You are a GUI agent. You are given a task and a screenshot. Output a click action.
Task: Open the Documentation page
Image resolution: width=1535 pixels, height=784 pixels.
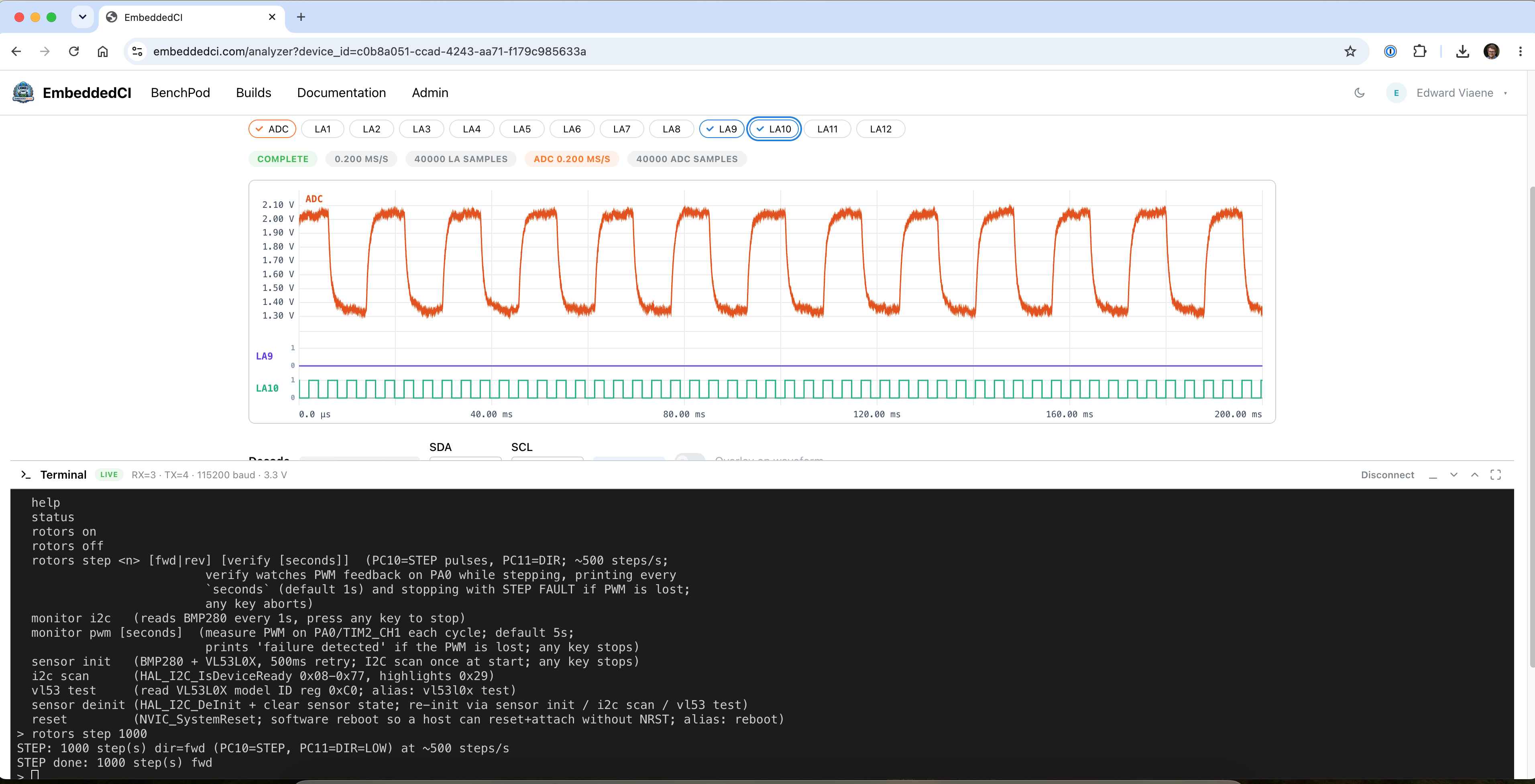pos(342,93)
